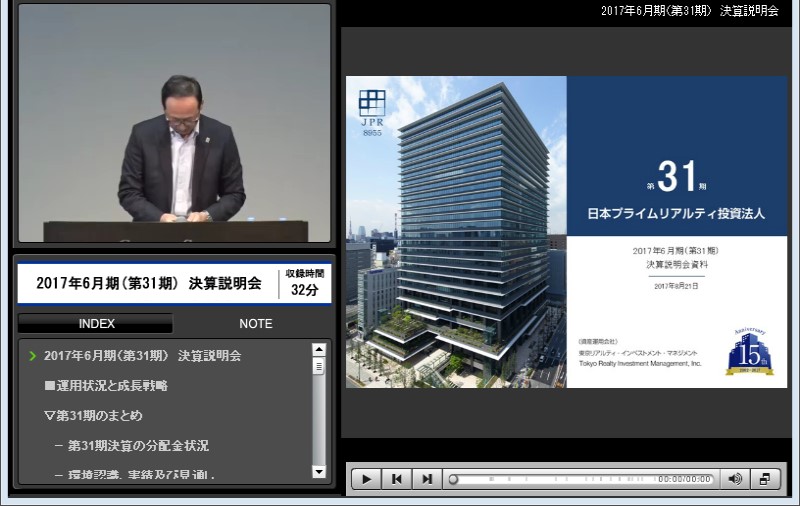This screenshot has height=506, width=800.
Task: Click 日本プライムリアルティ投資法人 text on slide
Action: click(x=676, y=213)
